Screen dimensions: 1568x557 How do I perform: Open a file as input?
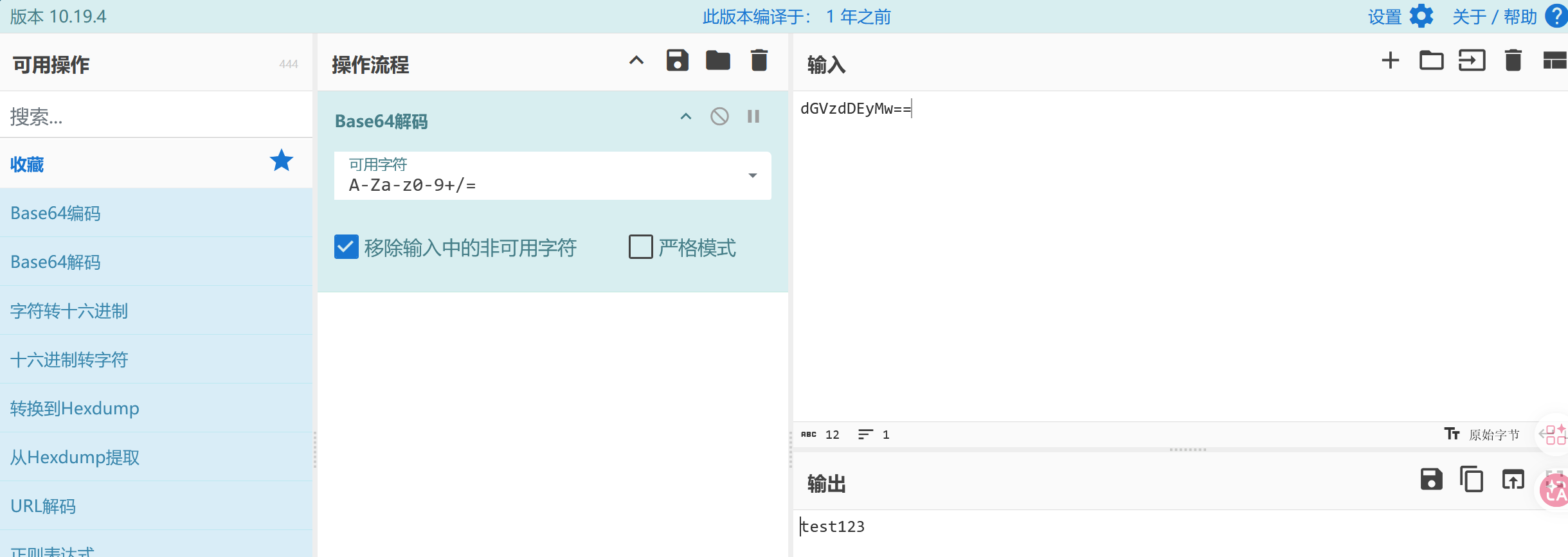[x=1472, y=60]
